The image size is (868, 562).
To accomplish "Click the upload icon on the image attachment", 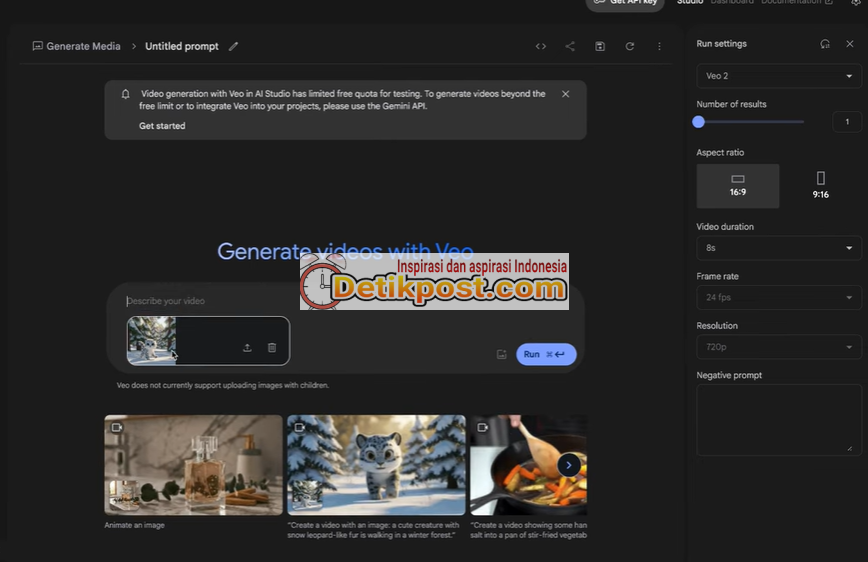I will pyautogui.click(x=247, y=348).
